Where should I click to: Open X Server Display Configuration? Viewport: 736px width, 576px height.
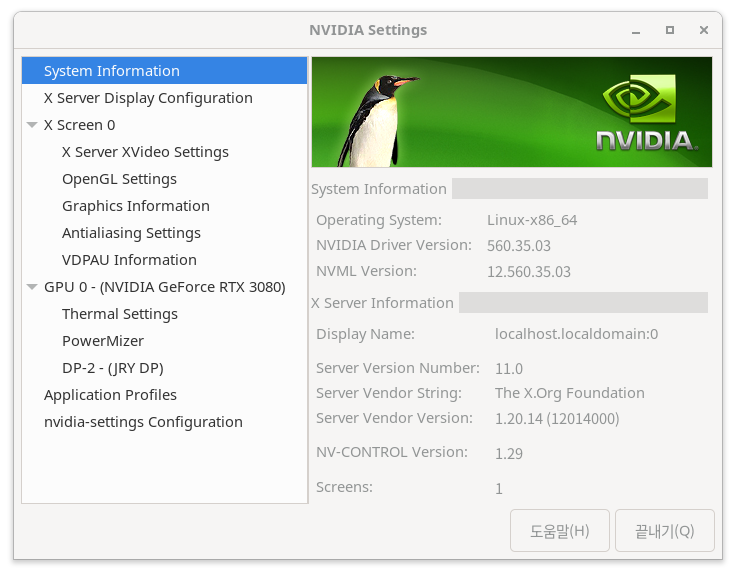pos(164,98)
